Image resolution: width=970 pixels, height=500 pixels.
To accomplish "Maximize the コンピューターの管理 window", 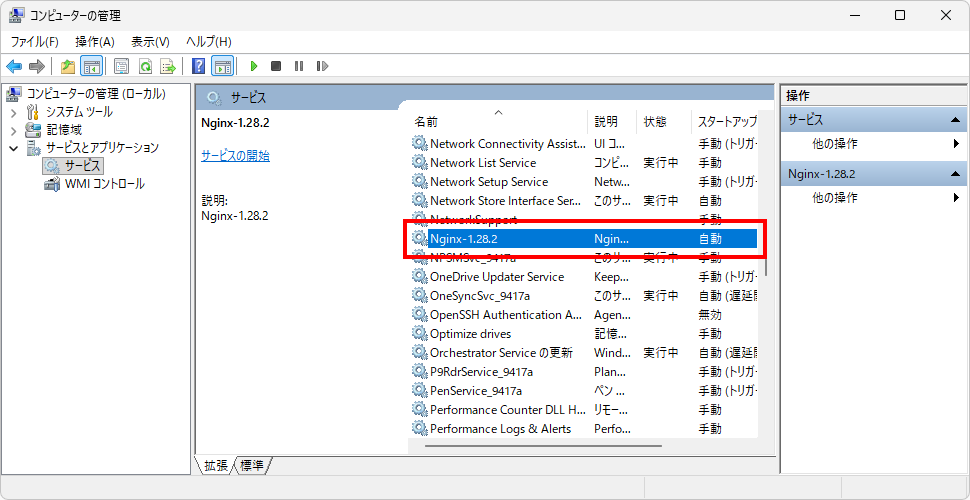I will (x=900, y=15).
